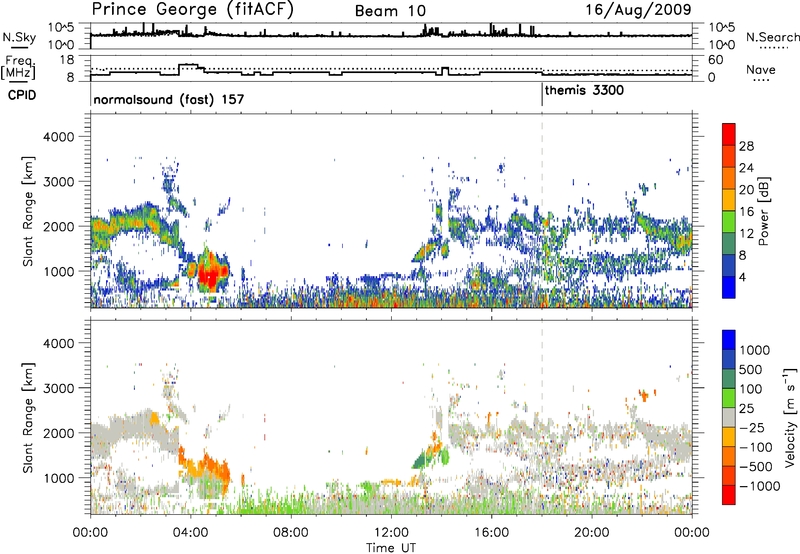The width and height of the screenshot is (800, 554).
Task: Pick the Power color bar segment between 16 and 20
Action: (729, 200)
